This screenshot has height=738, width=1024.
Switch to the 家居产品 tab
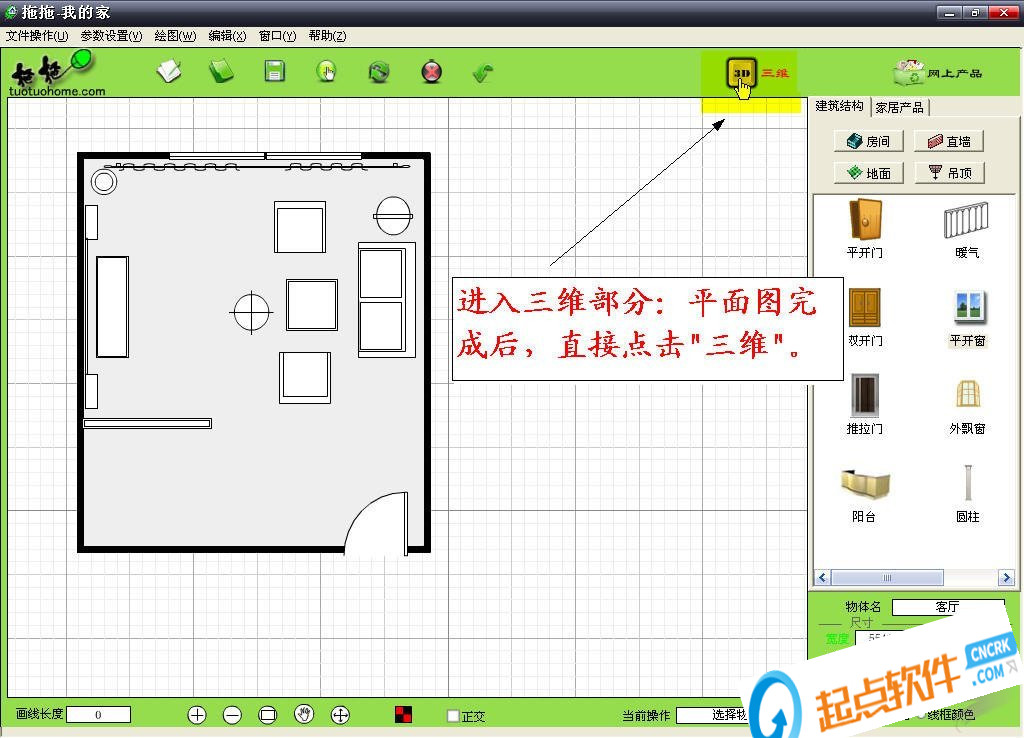pos(899,108)
